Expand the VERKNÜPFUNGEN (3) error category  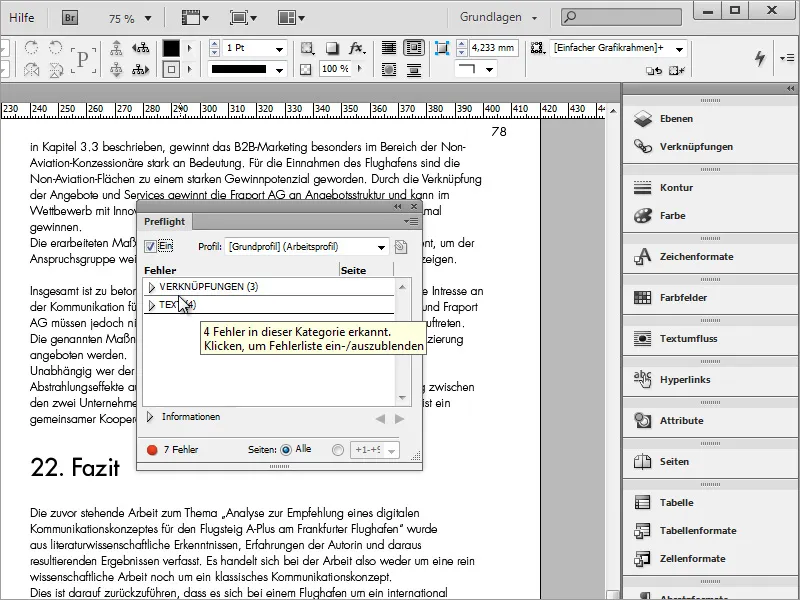[x=152, y=287]
